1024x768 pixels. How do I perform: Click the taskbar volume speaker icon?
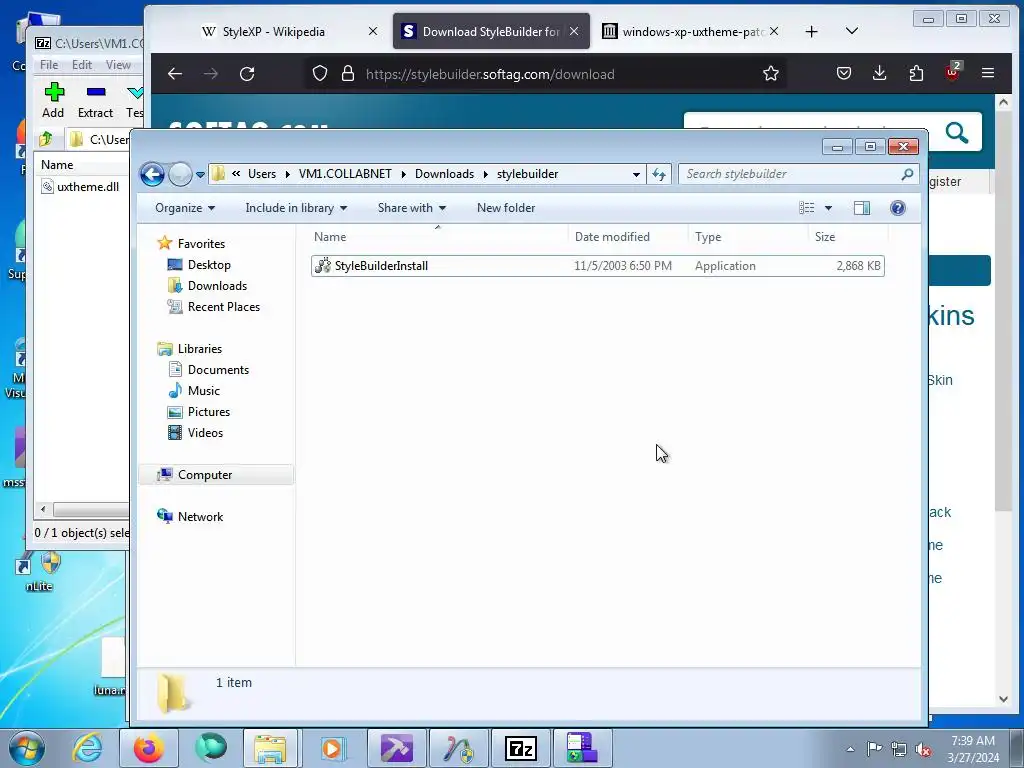(923, 749)
